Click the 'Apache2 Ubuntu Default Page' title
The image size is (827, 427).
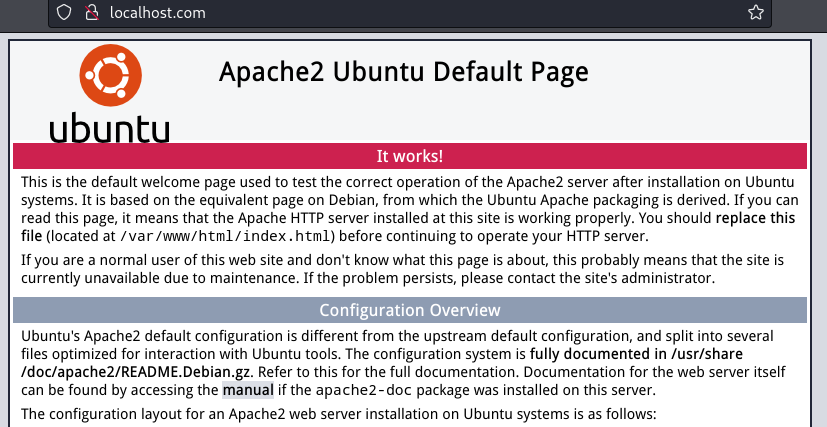coord(403,72)
